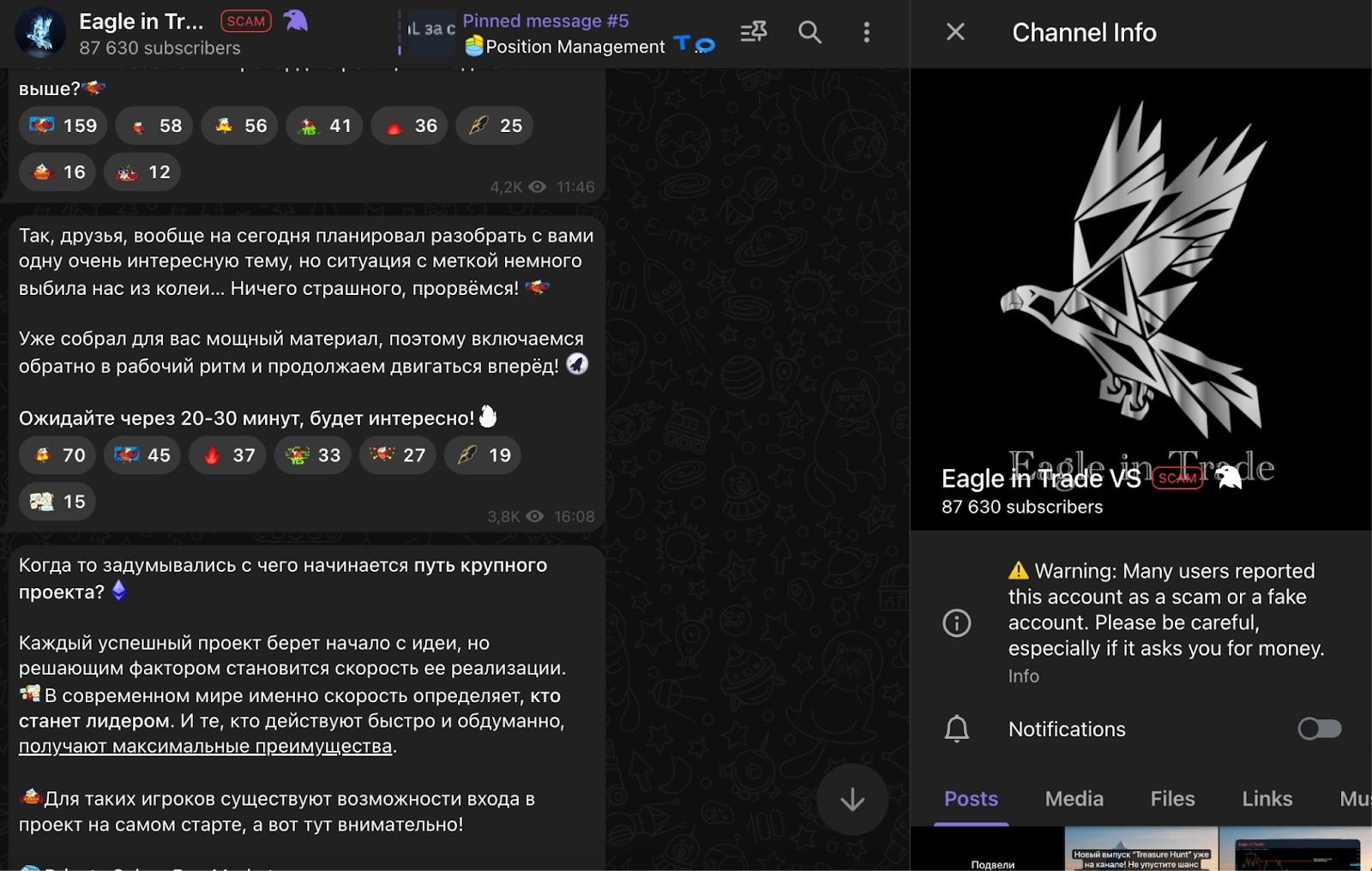The height and width of the screenshot is (871, 1372).
Task: Switch to the Posts tab
Action: tap(971, 799)
